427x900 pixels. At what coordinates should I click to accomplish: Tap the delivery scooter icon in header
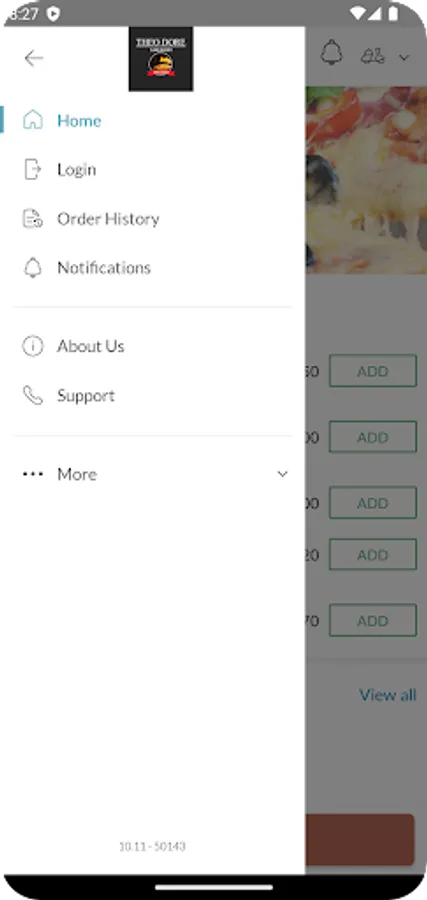(372, 56)
